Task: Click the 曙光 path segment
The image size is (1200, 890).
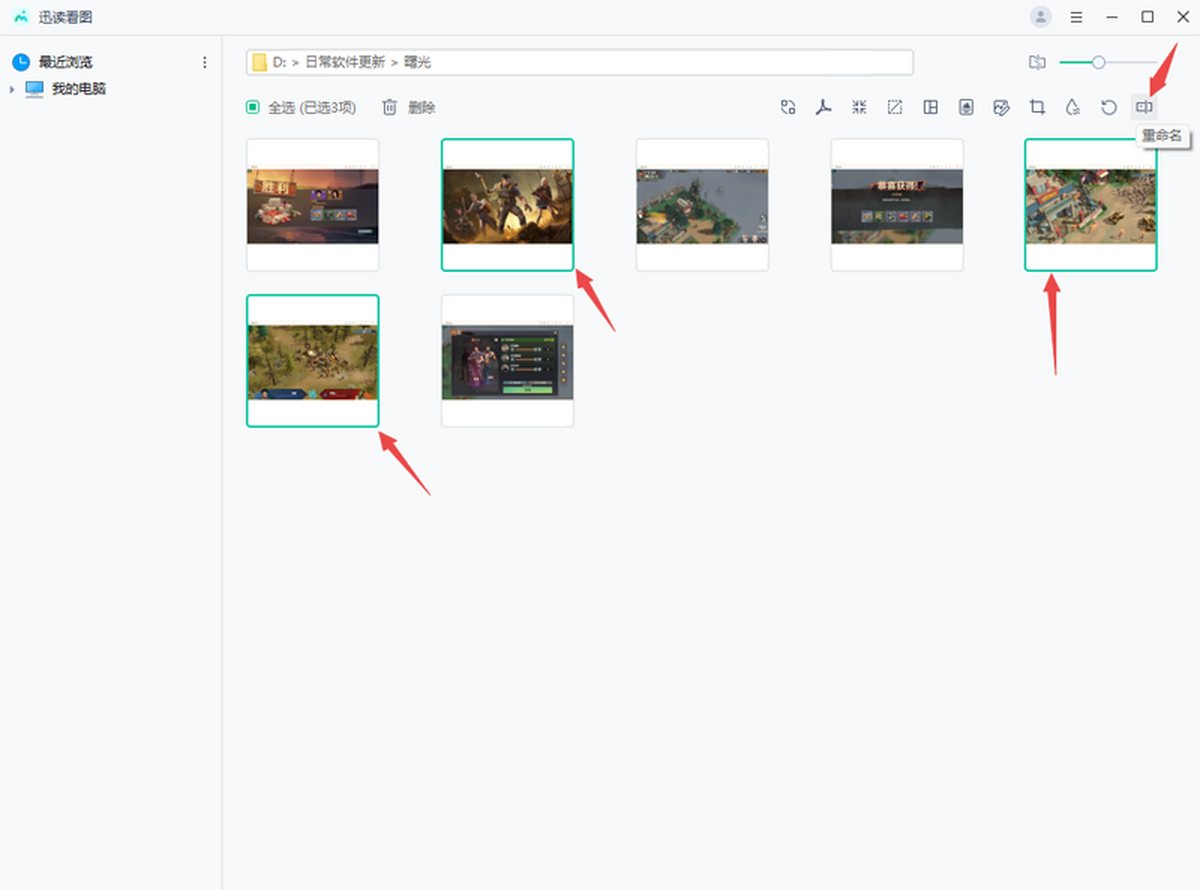Action: (418, 62)
